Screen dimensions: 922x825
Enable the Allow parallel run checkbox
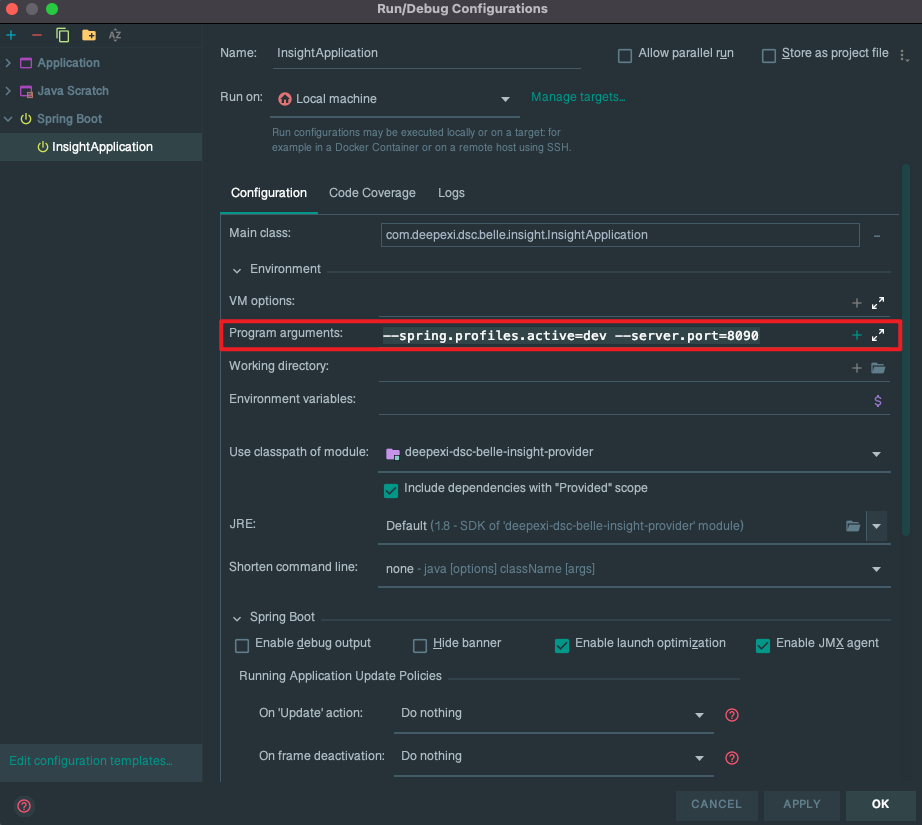pyautogui.click(x=625, y=55)
